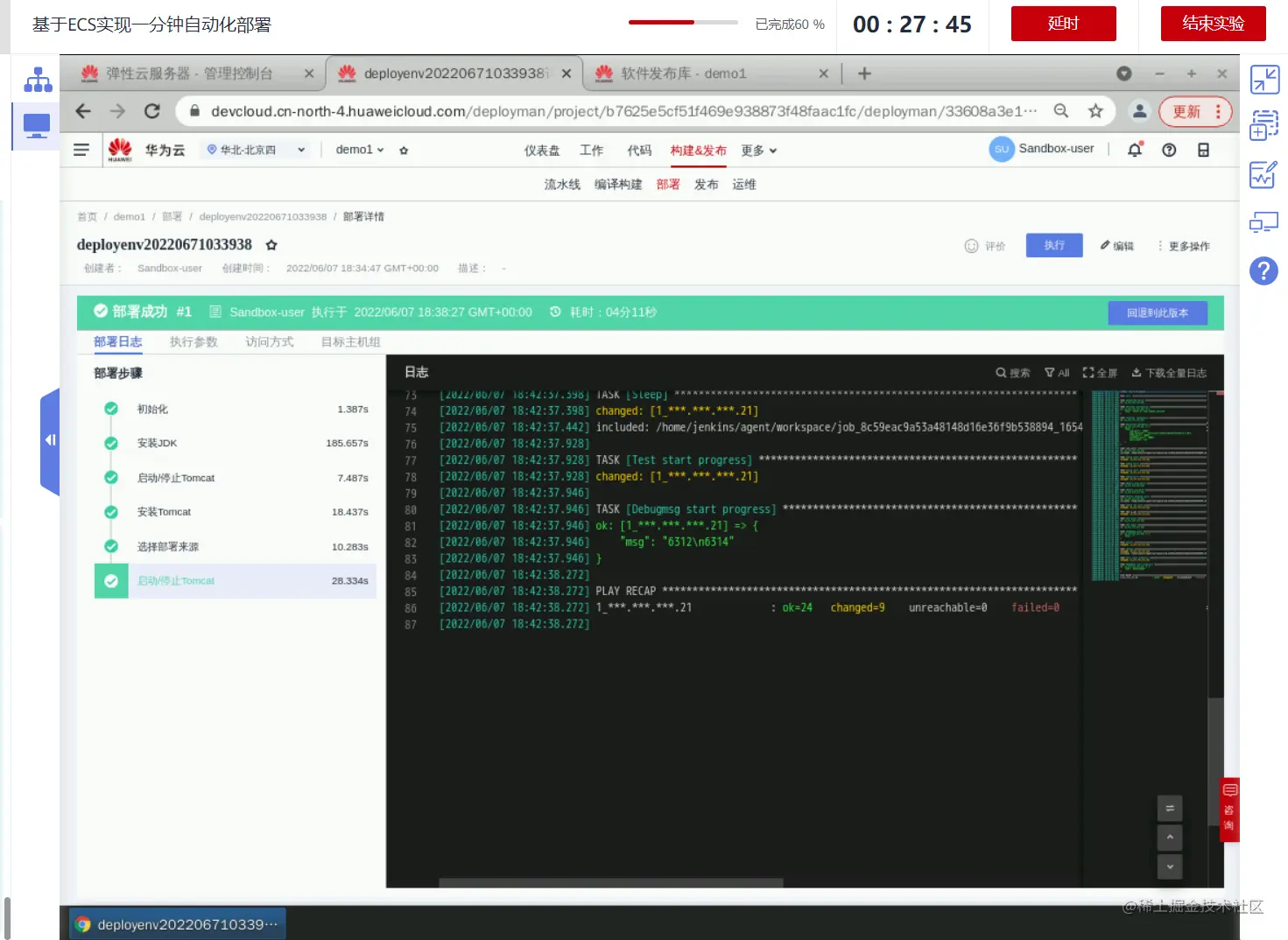Switch to 执行参数 tab

coord(194,342)
